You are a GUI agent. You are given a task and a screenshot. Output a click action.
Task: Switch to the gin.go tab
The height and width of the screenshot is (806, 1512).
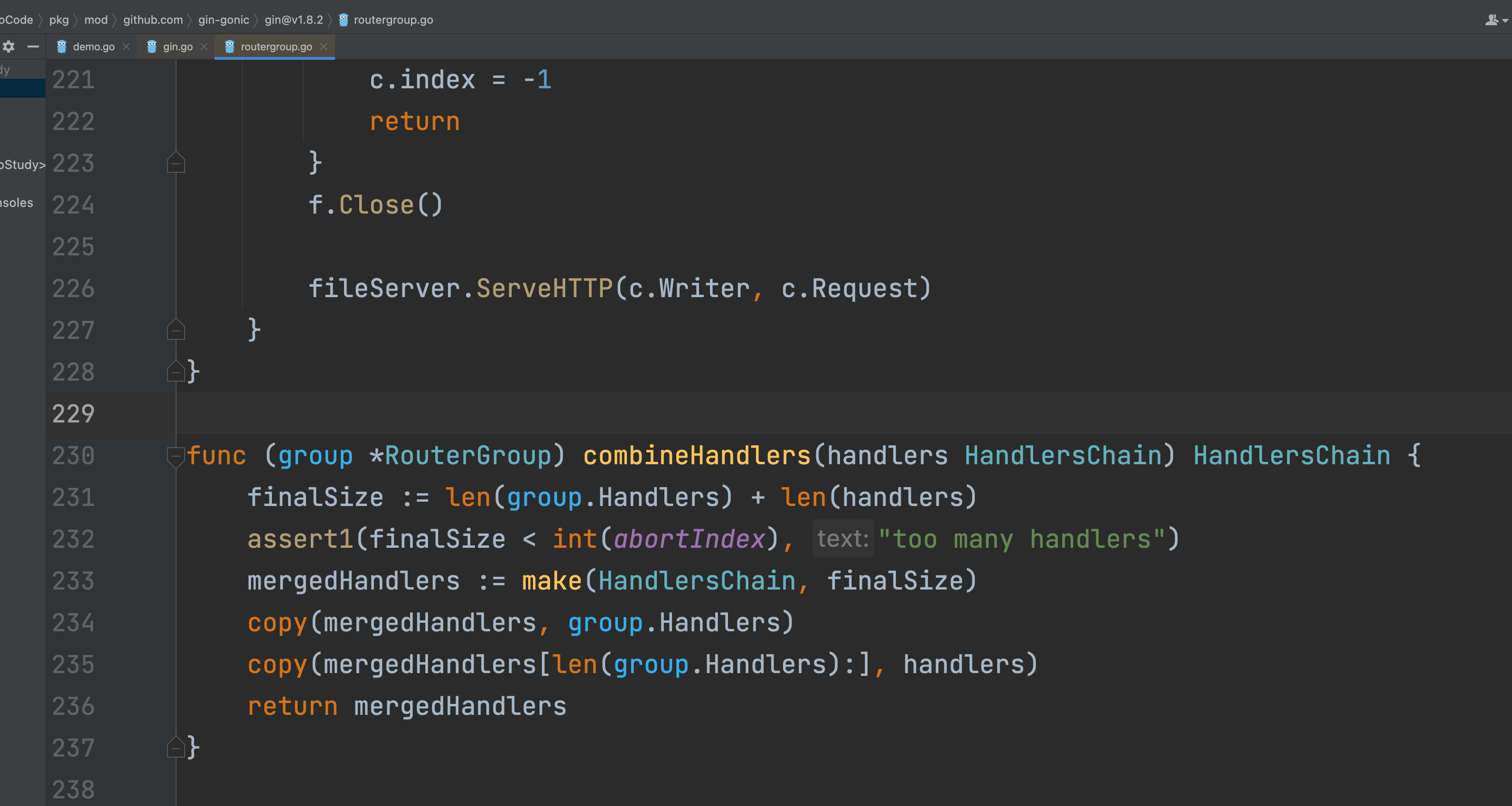coord(178,47)
